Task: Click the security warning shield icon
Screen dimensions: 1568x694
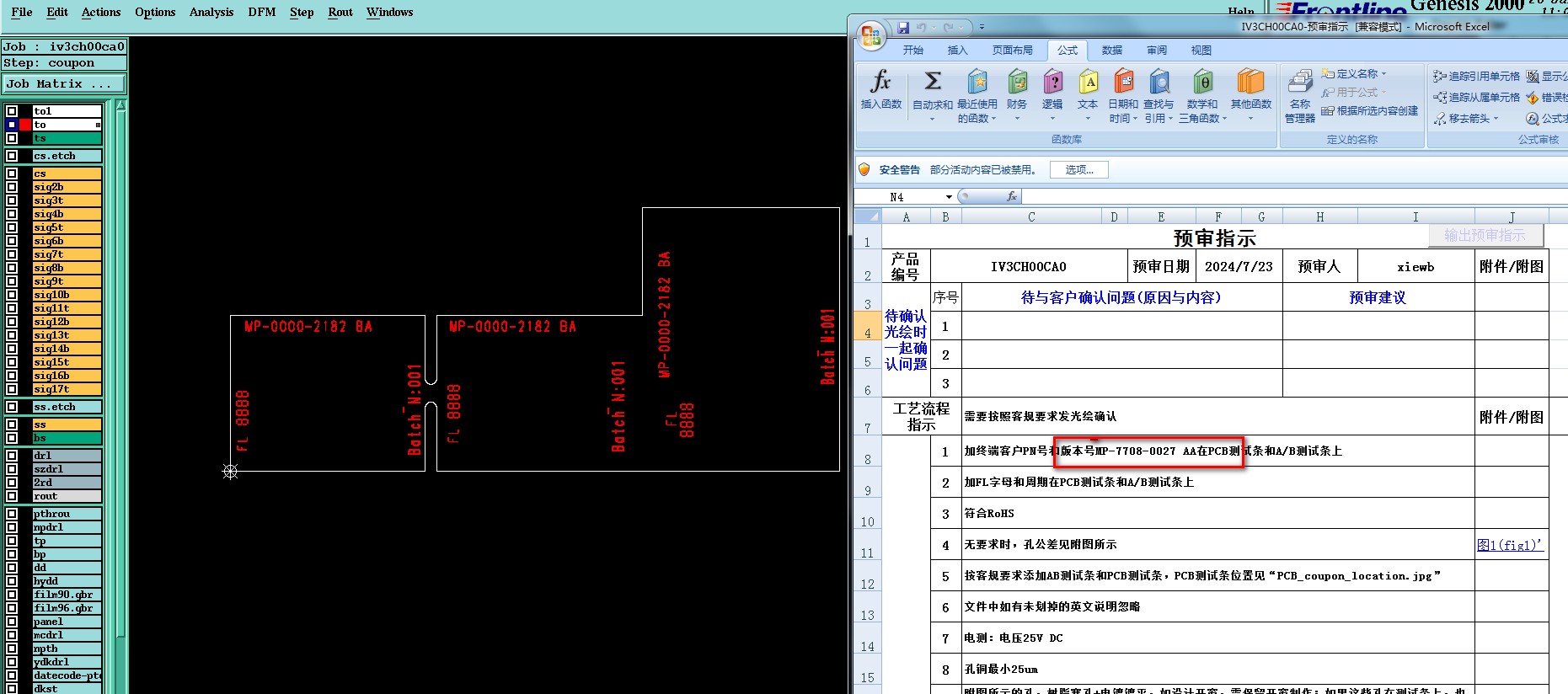Action: pos(864,169)
